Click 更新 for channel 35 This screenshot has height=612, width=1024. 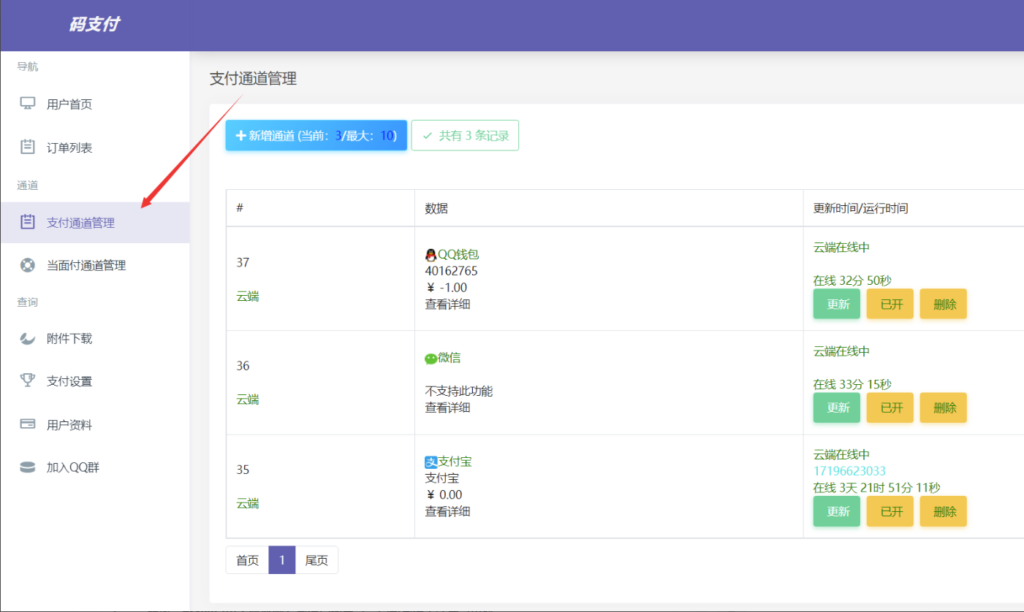(x=837, y=511)
